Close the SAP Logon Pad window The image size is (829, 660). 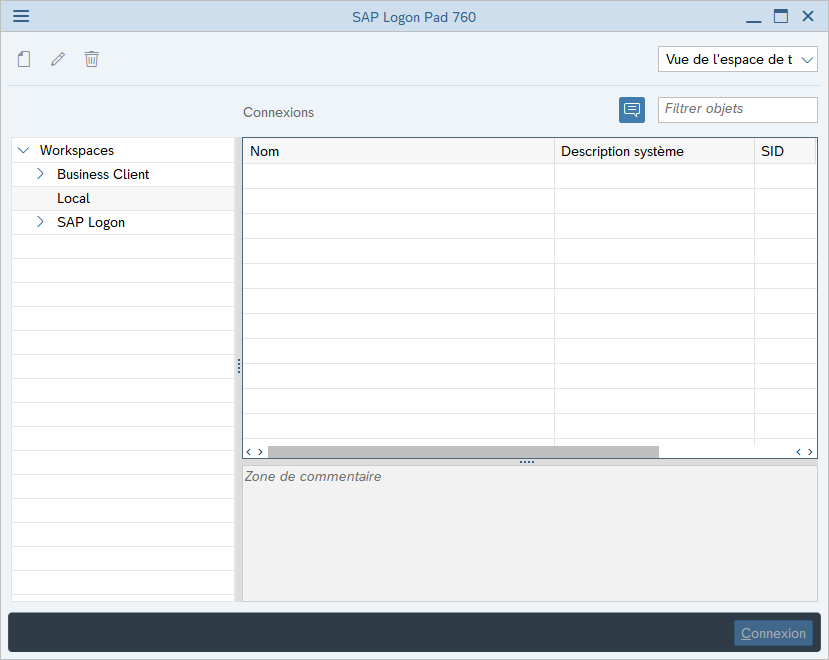point(808,16)
